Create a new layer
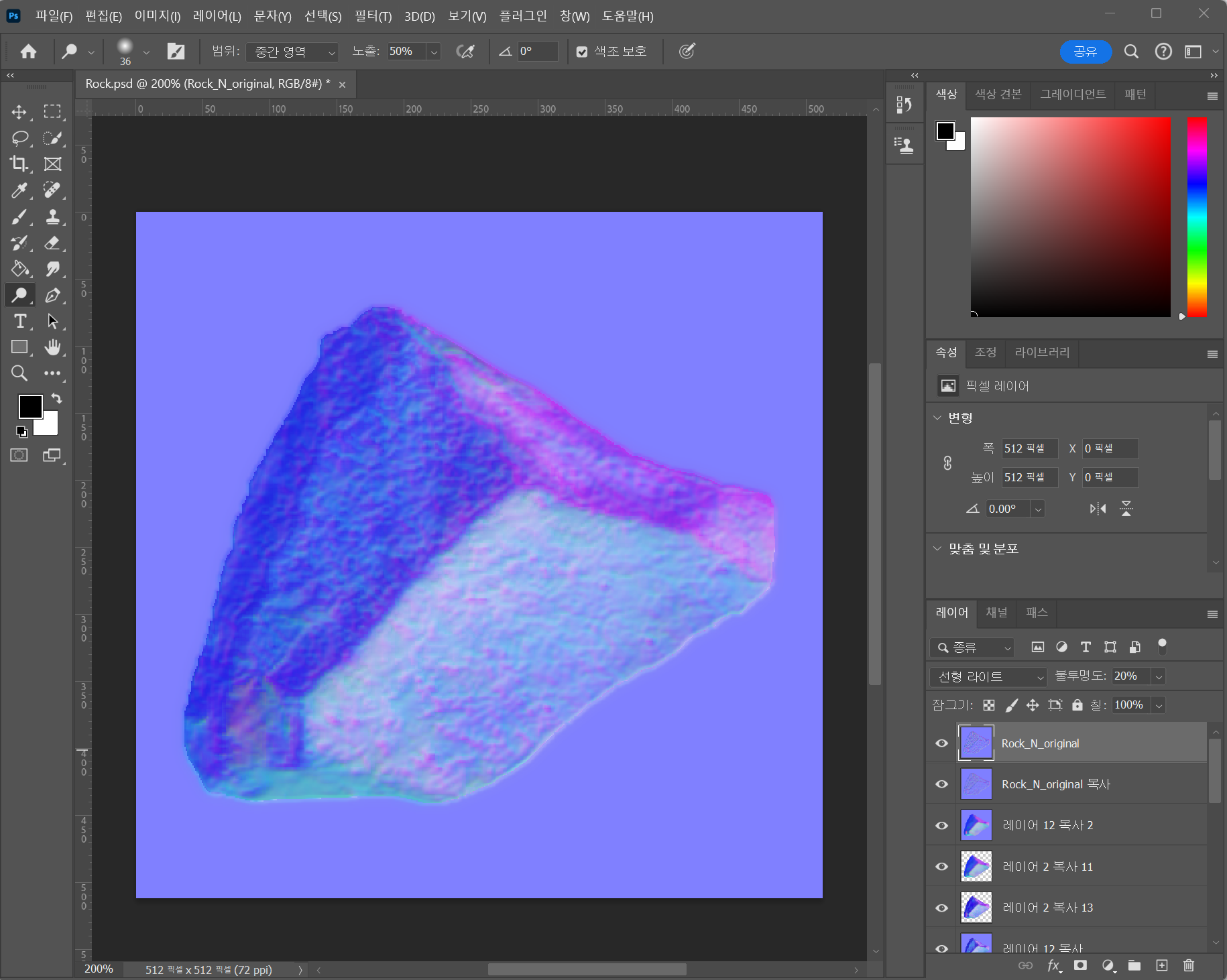The width and height of the screenshot is (1227, 980). [x=1162, y=965]
